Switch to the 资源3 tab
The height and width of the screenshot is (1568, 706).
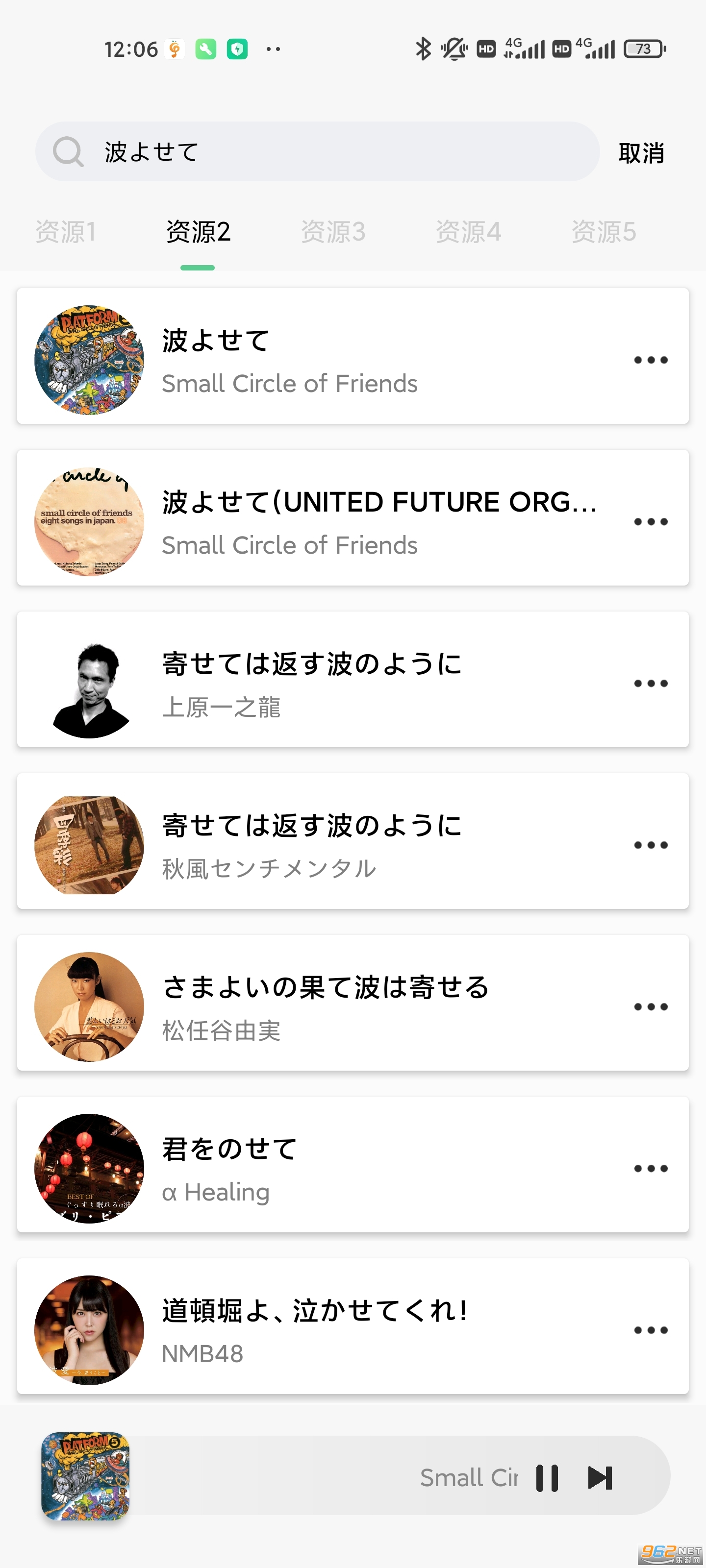click(x=333, y=232)
